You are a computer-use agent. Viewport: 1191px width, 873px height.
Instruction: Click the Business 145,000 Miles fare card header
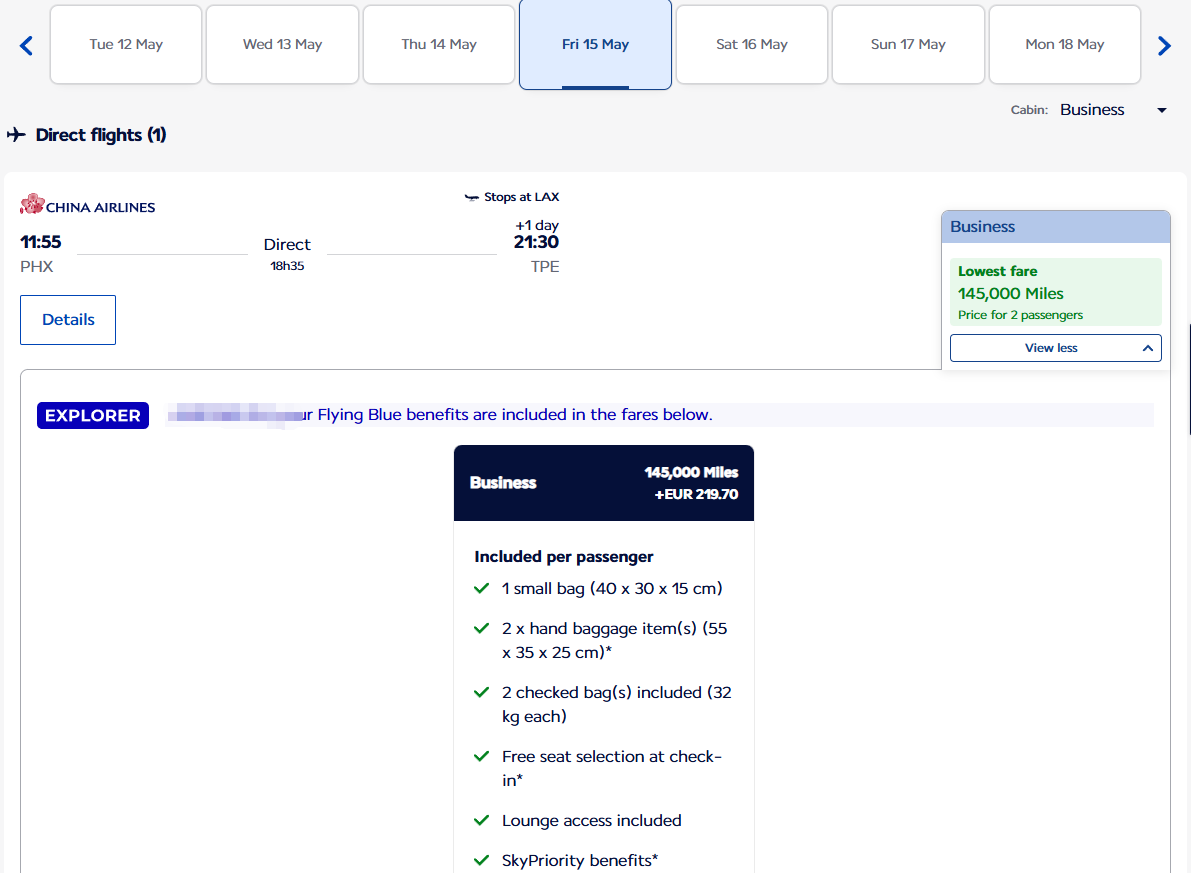pyautogui.click(x=604, y=483)
